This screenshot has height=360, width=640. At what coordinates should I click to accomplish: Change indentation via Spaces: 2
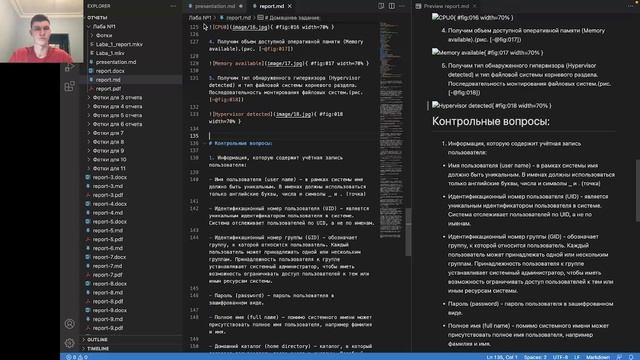[x=535, y=357]
